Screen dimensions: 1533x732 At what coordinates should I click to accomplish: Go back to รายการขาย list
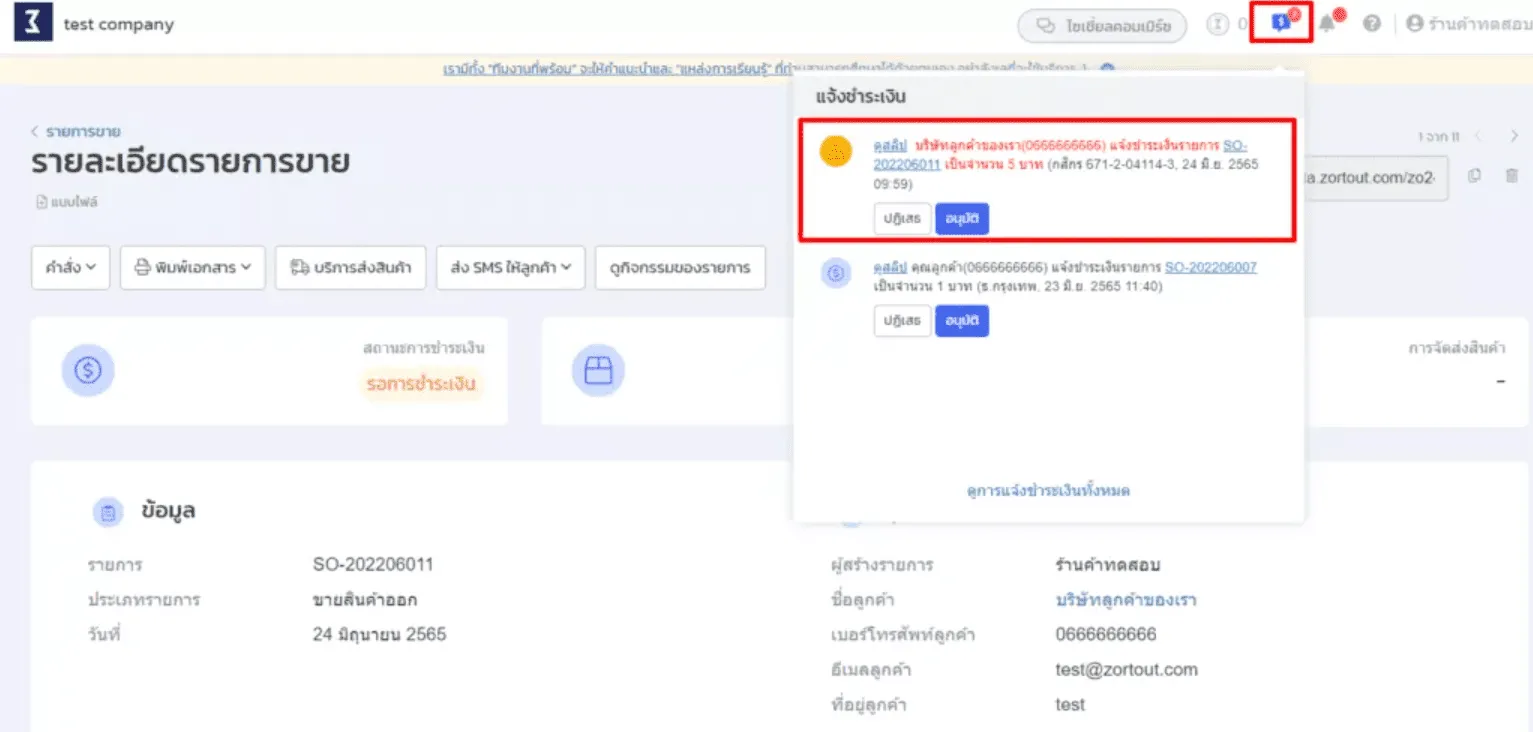[x=76, y=131]
